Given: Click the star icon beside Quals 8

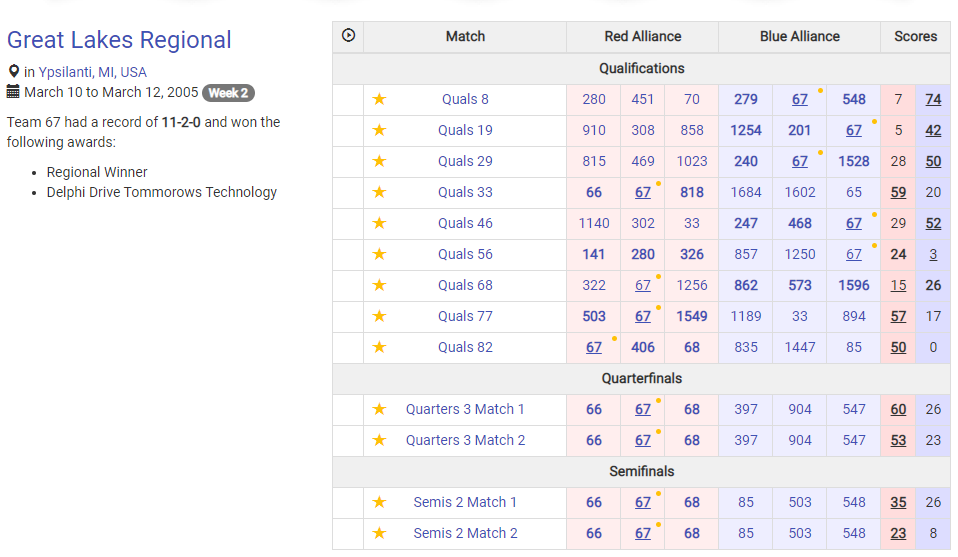Looking at the screenshot, I should tap(379, 99).
